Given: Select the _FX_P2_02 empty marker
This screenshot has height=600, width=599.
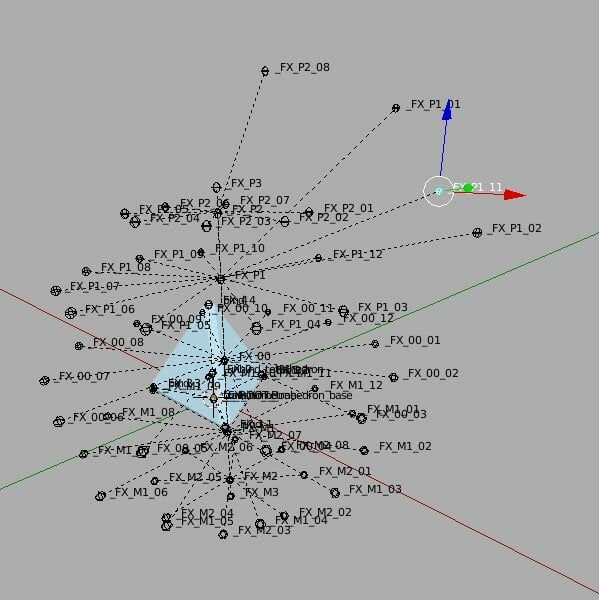Looking at the screenshot, I should click(x=285, y=221).
